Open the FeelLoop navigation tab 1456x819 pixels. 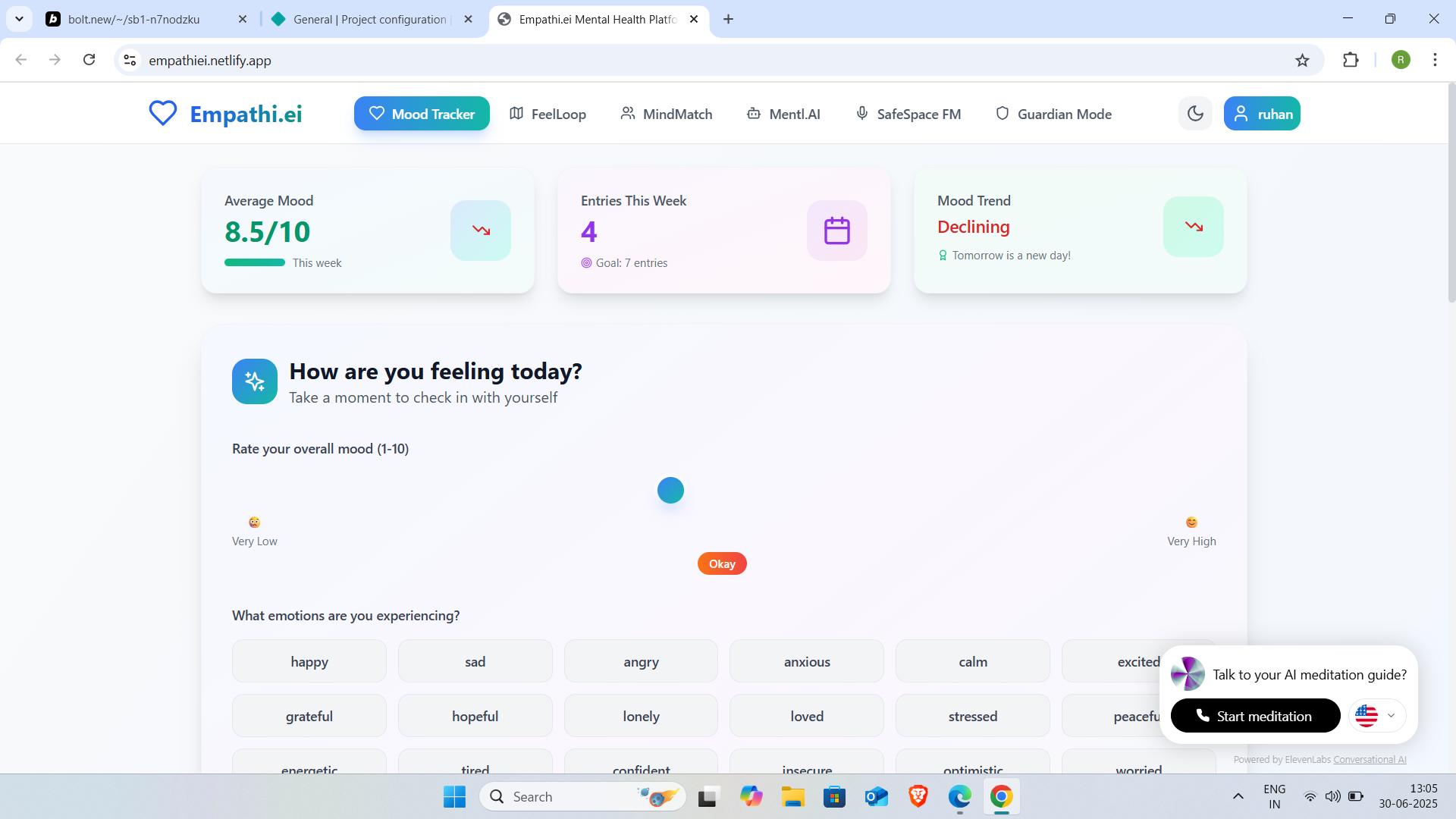pyautogui.click(x=548, y=114)
